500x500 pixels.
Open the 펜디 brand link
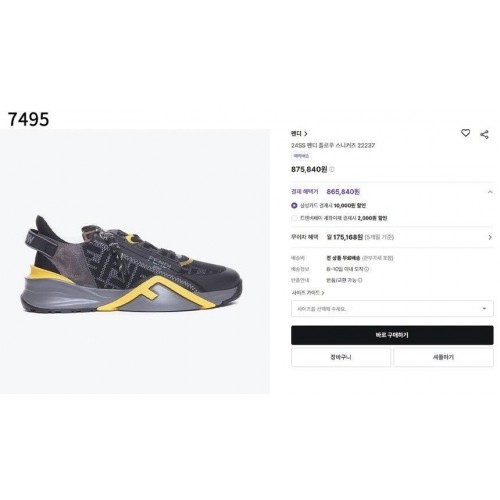click(299, 133)
